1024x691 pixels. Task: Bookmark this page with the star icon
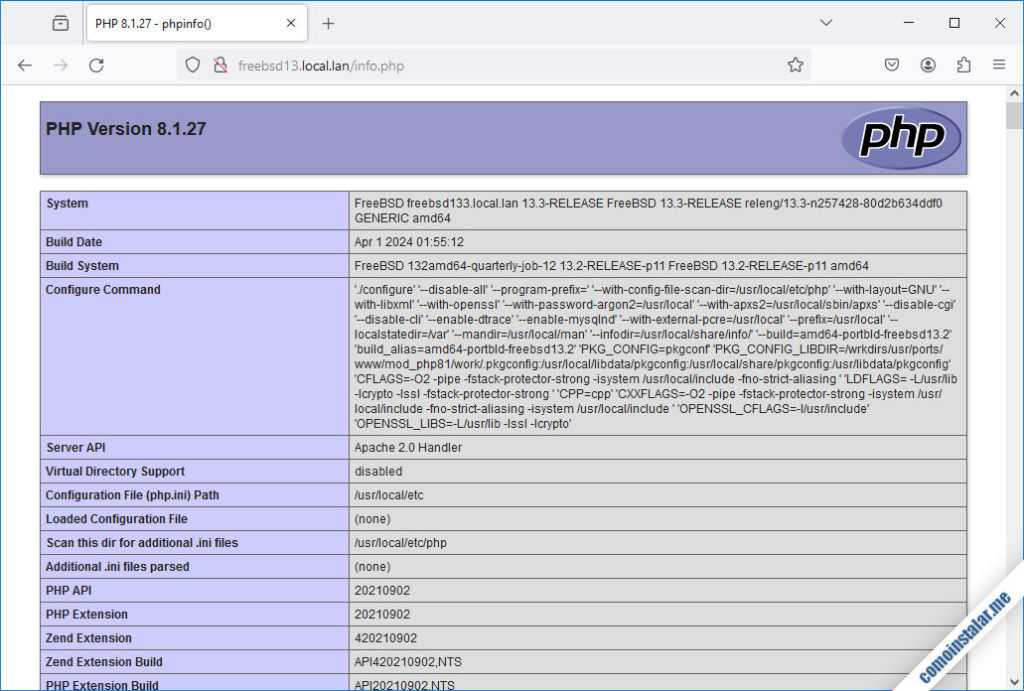coord(796,64)
